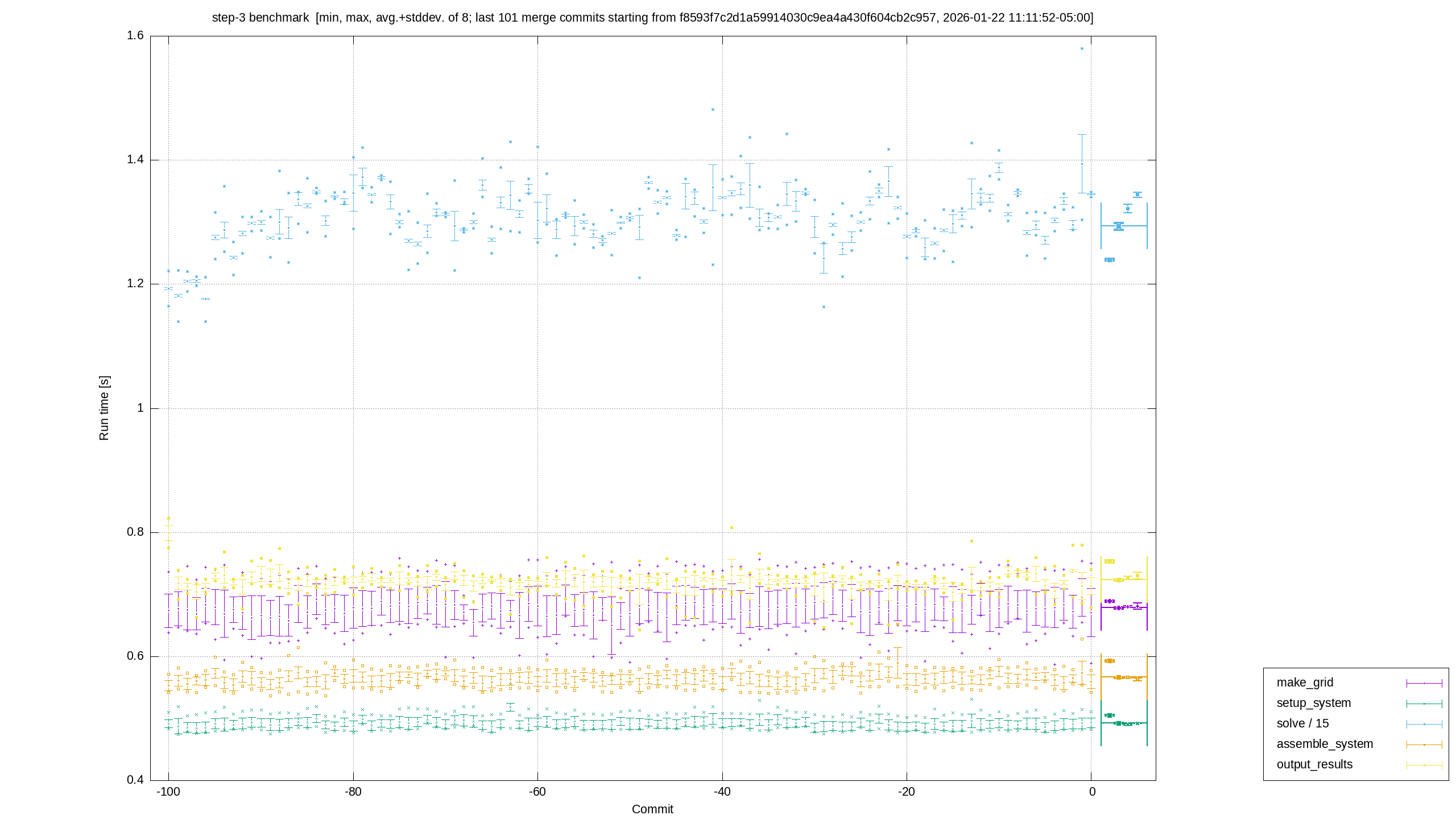Click the 1.2 y-axis tick label
The width and height of the screenshot is (1456, 819).
click(x=135, y=284)
